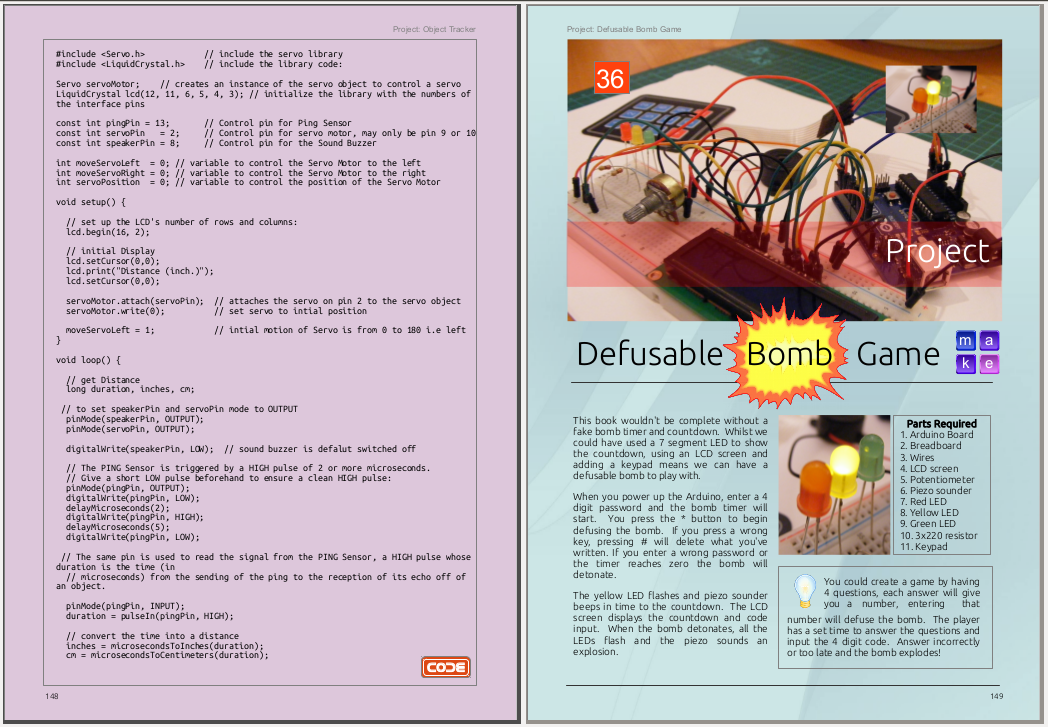
Task: Select the "Project: Defusable Bomb Game" header
Action: tap(623, 29)
